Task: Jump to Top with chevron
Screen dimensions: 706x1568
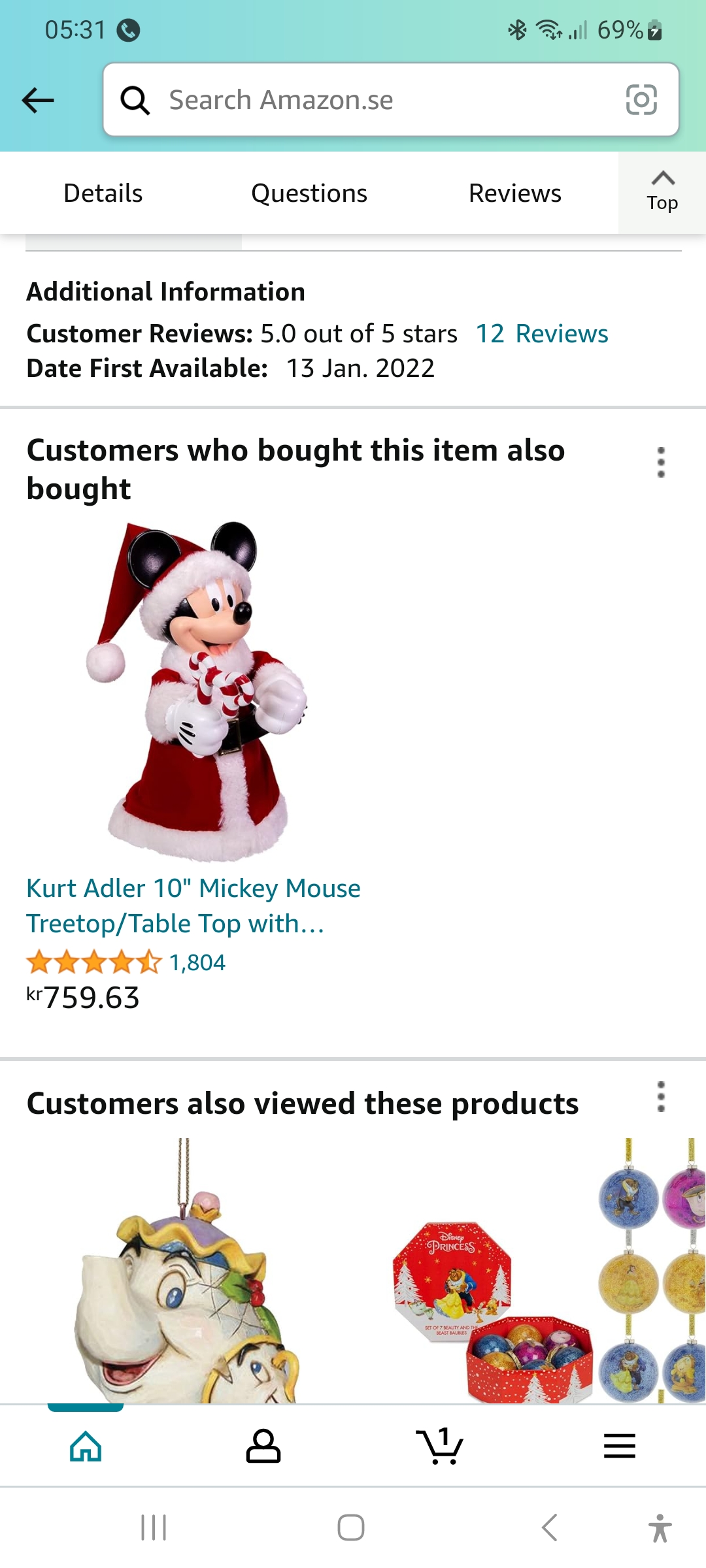Action: (x=662, y=193)
